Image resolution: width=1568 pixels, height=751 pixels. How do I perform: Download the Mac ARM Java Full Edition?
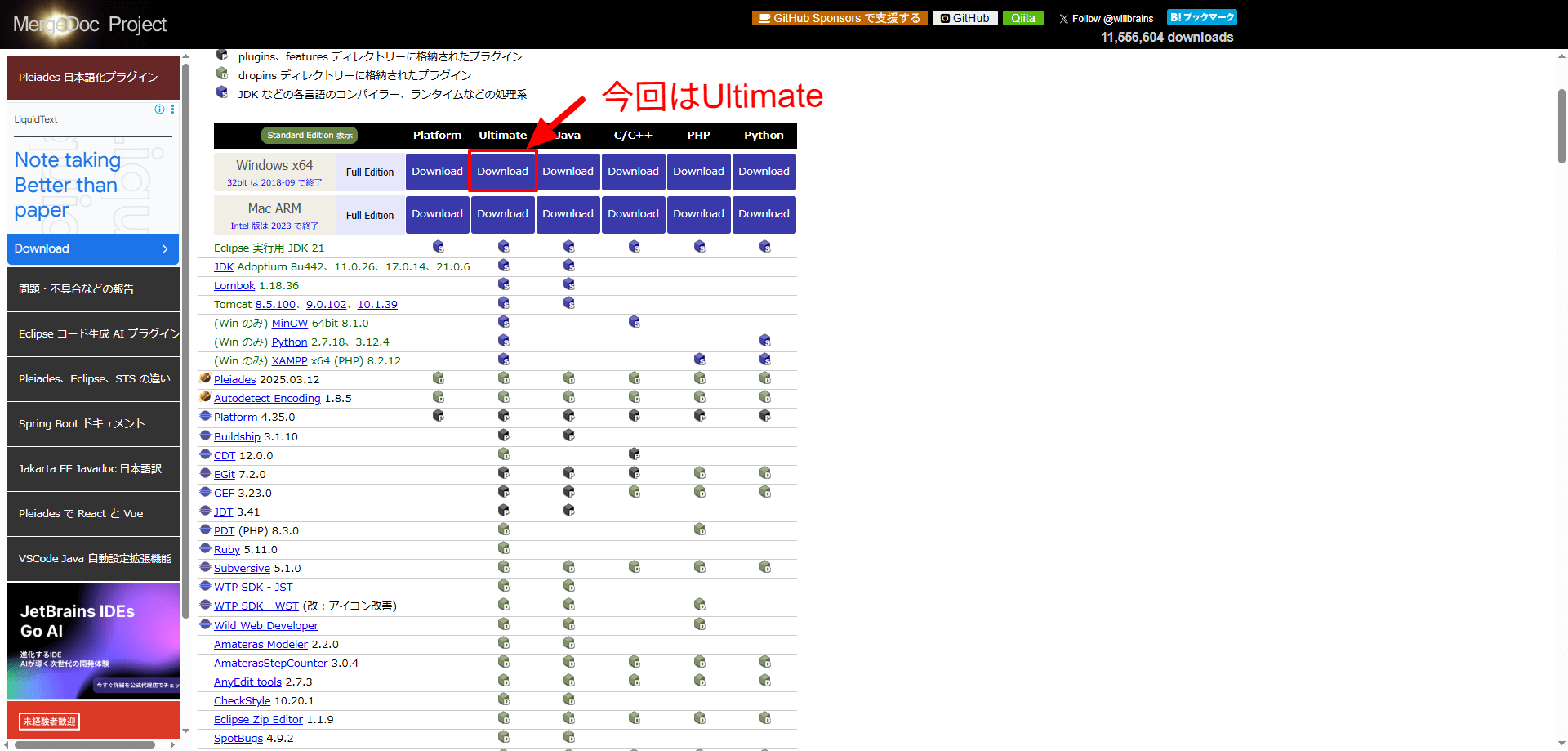tap(568, 214)
